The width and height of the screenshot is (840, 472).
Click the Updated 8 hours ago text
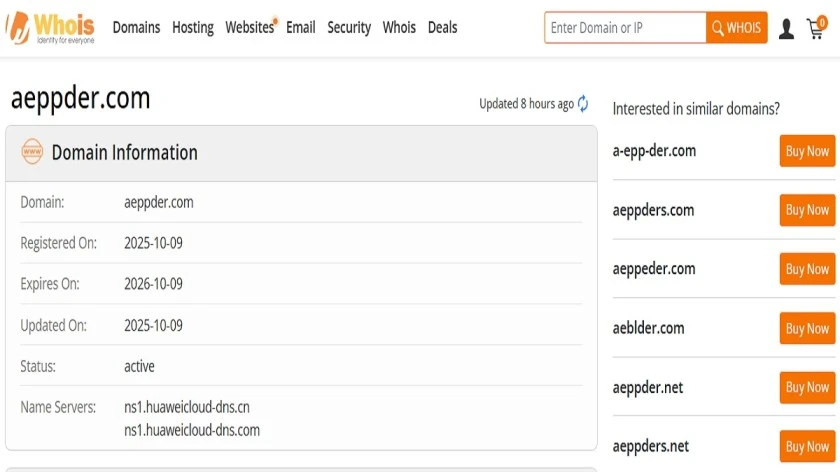[527, 104]
